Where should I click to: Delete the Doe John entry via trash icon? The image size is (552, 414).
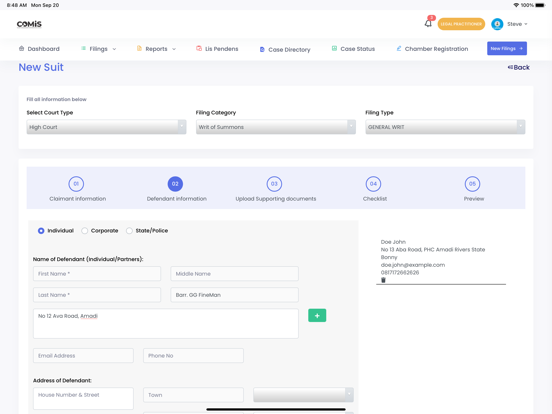pyautogui.click(x=383, y=280)
